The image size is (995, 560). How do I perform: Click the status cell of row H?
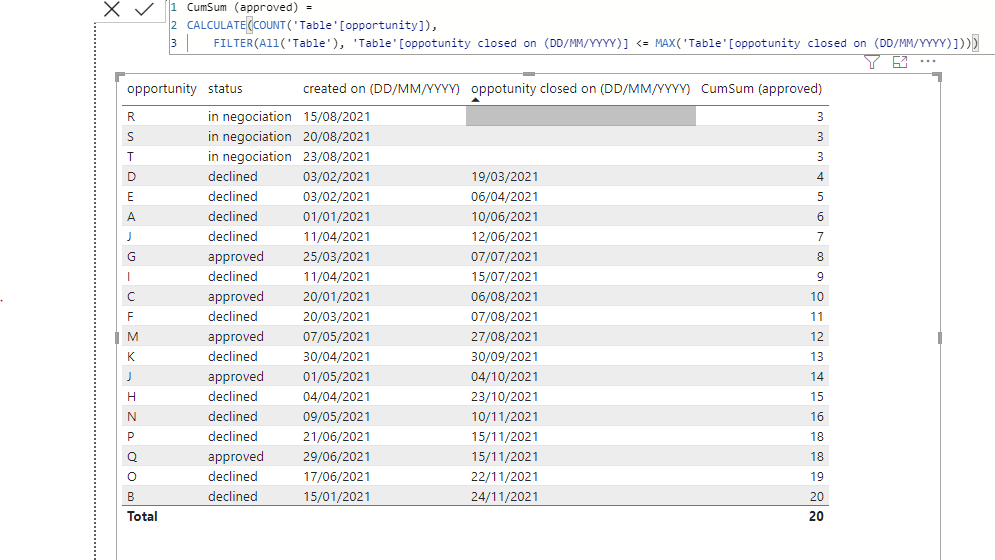pos(233,397)
